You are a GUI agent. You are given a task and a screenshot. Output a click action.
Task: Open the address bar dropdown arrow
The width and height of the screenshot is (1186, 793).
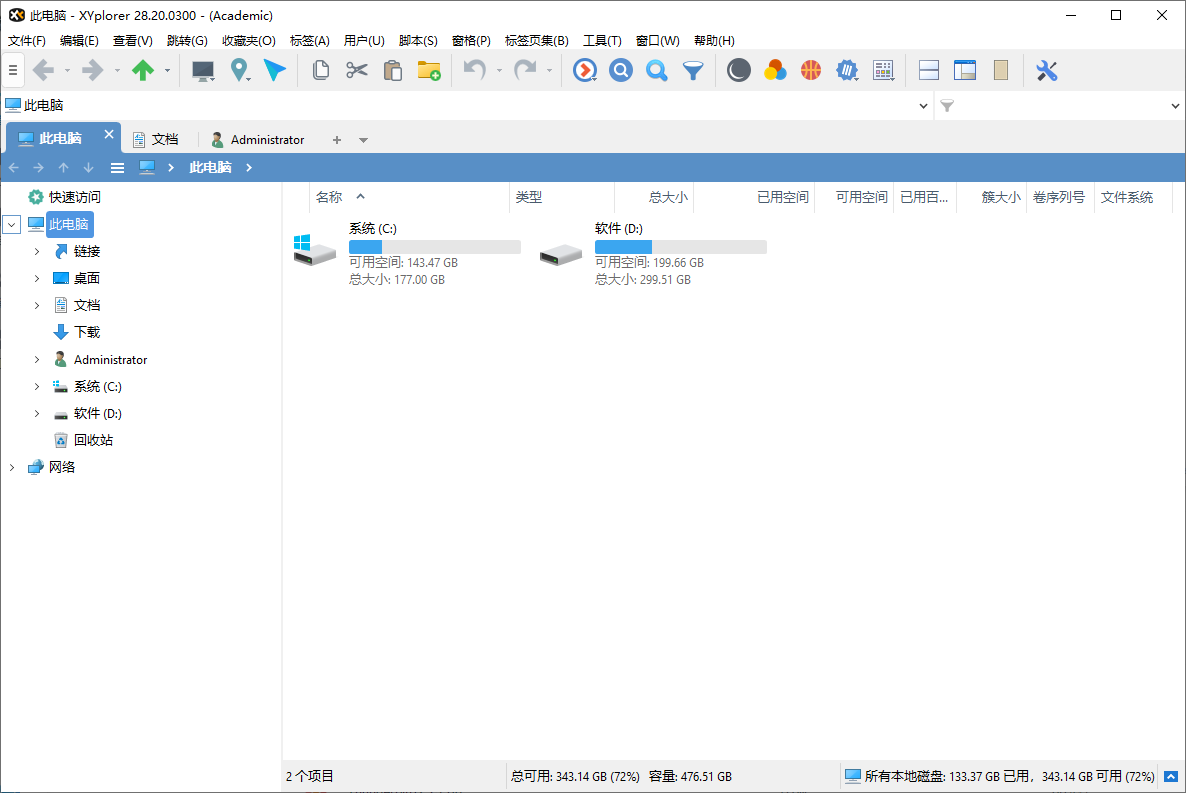click(923, 104)
